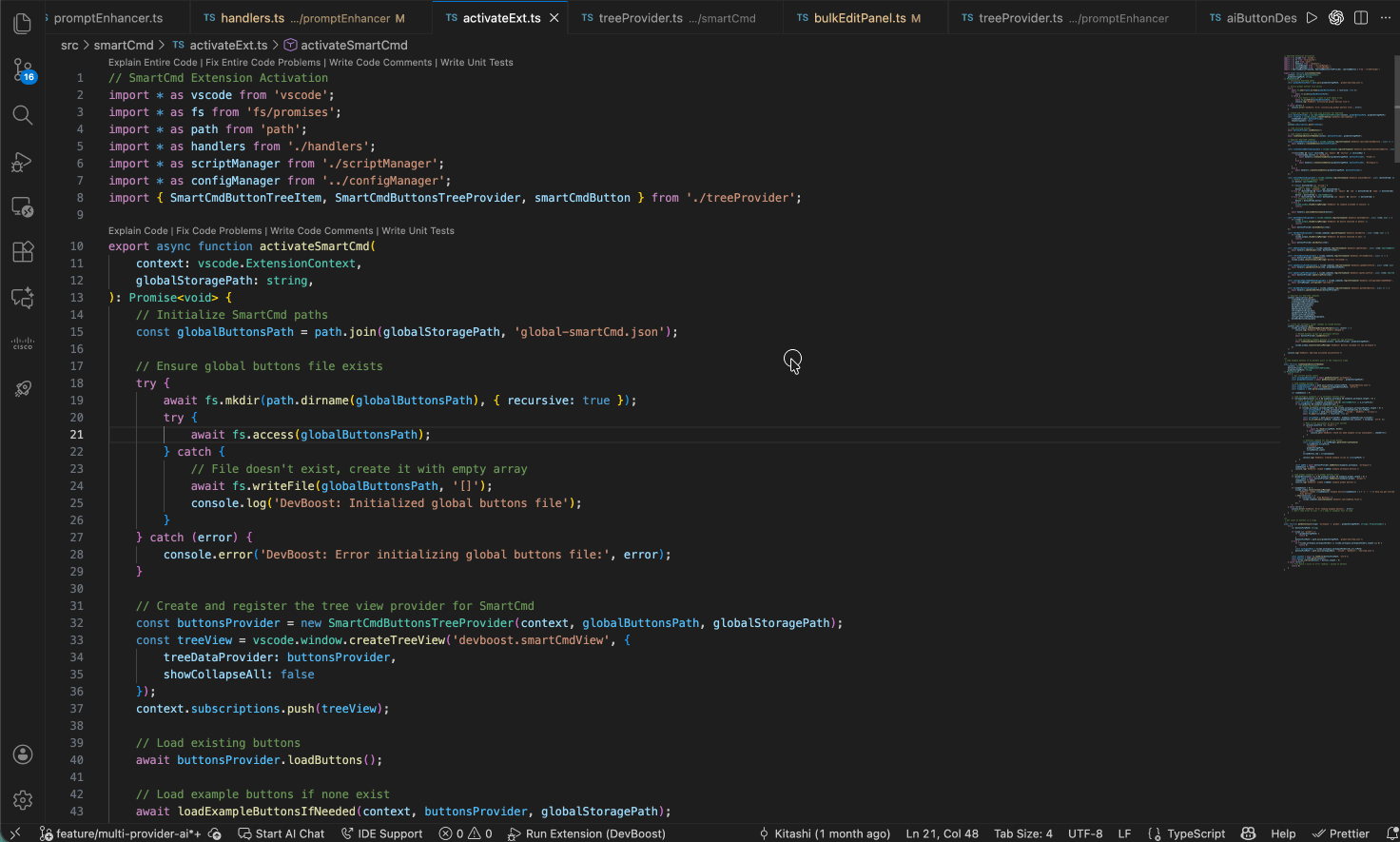
Task: Open the editor more actions ellipsis menu
Action: coord(1386,17)
